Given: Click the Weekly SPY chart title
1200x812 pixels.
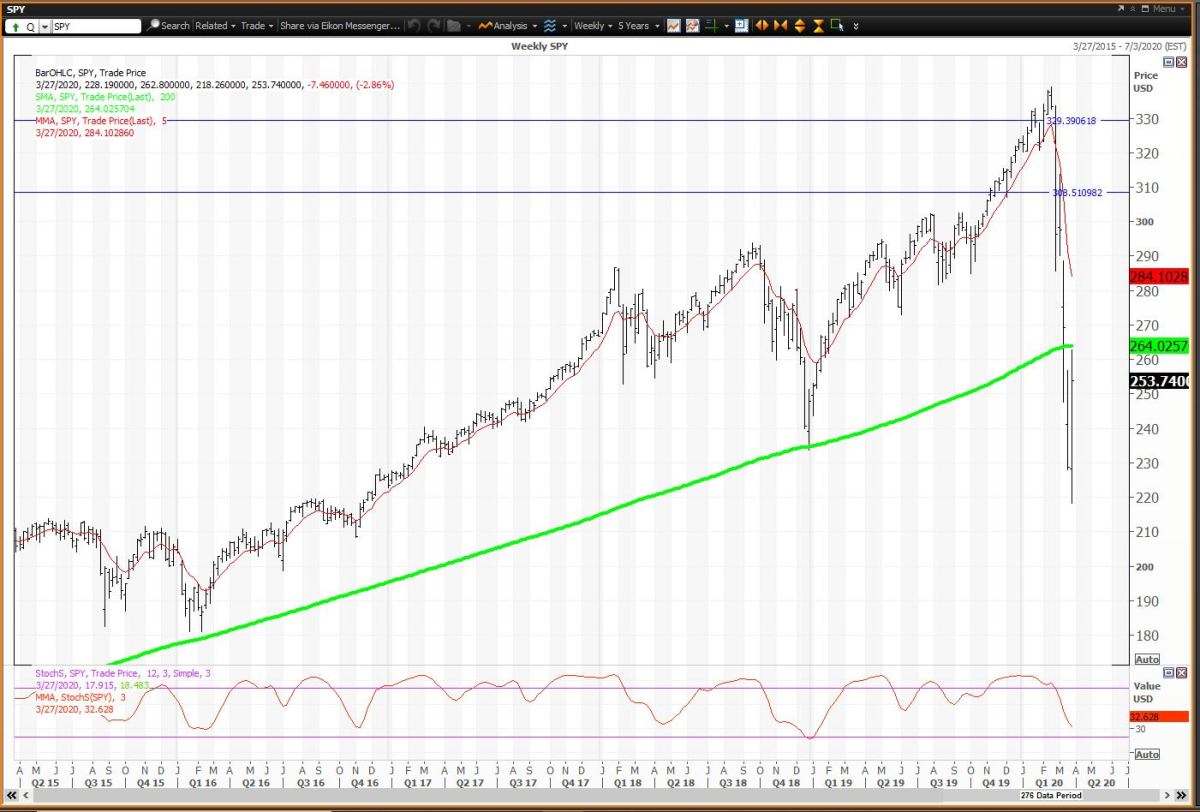Looking at the screenshot, I should 540,46.
